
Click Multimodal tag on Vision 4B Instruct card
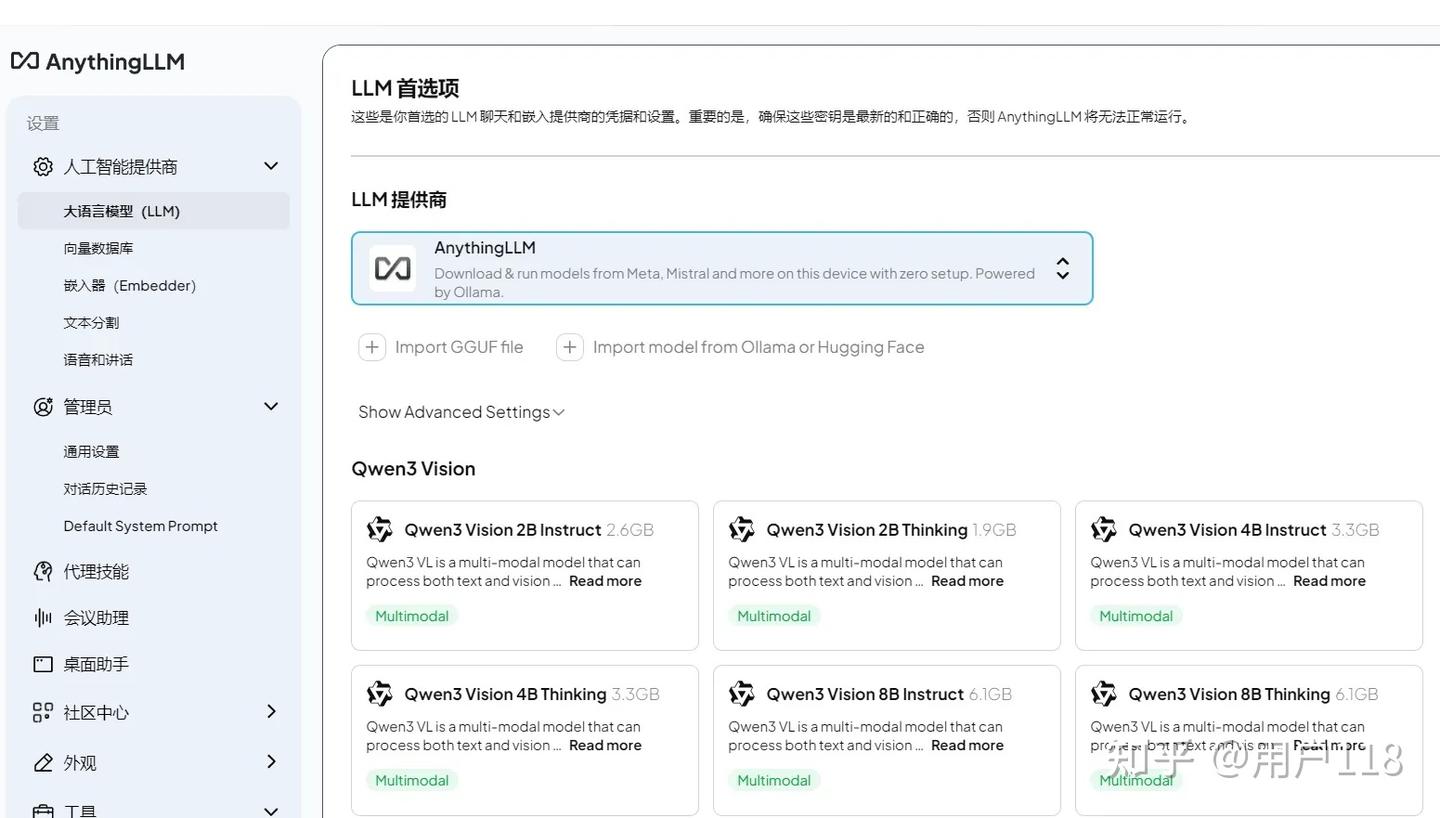[1136, 616]
